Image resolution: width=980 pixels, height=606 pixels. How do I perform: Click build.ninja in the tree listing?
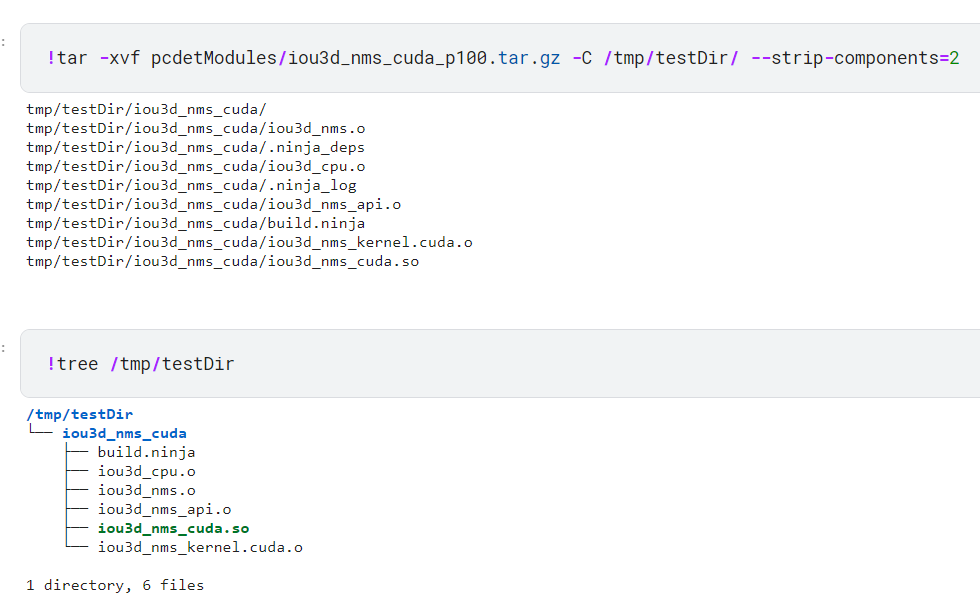click(146, 452)
